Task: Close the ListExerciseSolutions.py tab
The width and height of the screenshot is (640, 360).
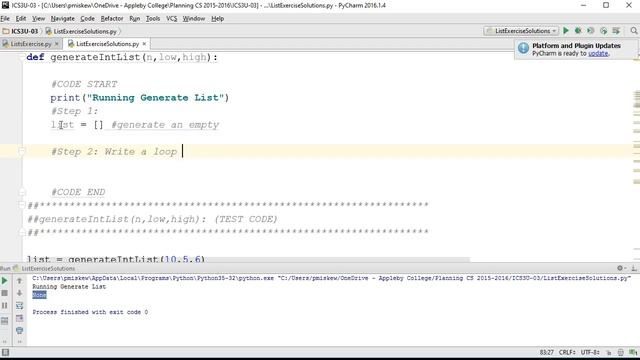Action: 144,44
